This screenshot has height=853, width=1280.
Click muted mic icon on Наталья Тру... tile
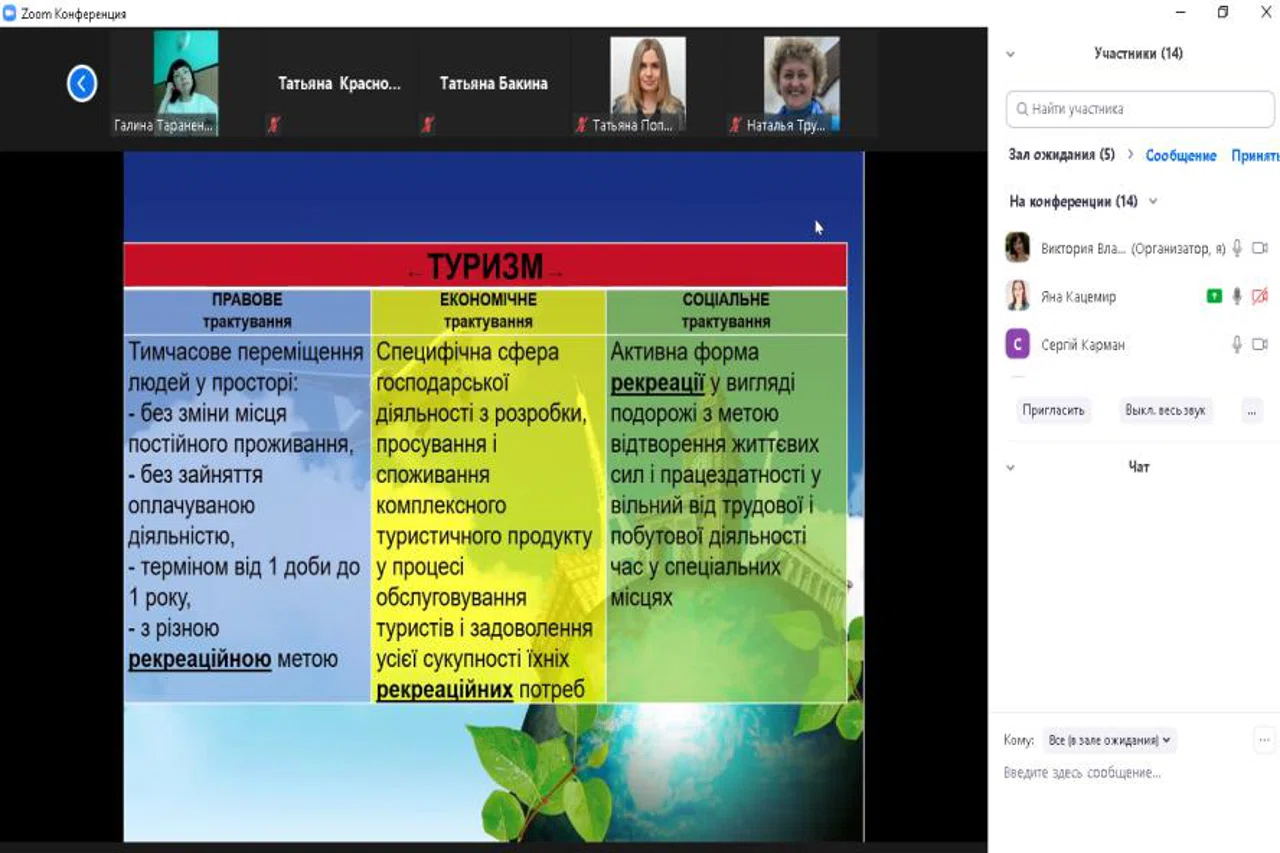(x=735, y=125)
